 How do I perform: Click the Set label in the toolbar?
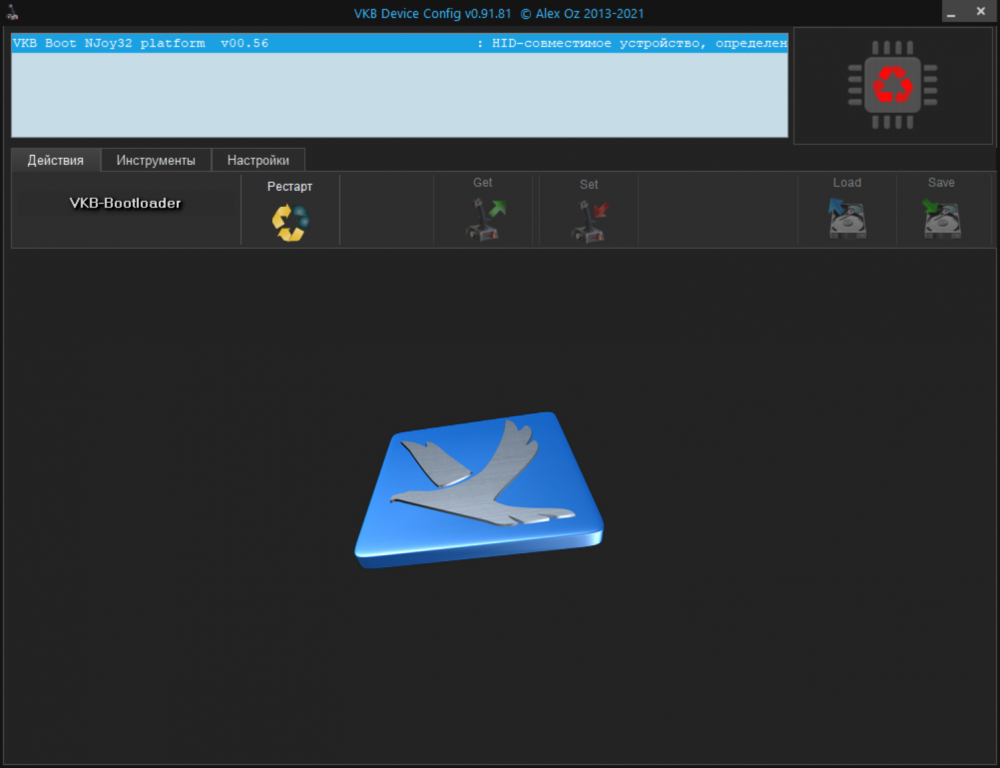point(589,183)
